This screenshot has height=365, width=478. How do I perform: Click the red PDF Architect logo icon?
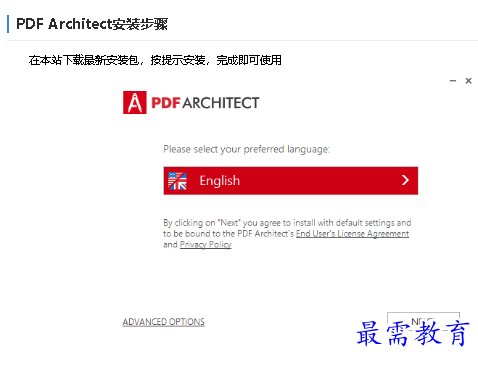coord(135,103)
